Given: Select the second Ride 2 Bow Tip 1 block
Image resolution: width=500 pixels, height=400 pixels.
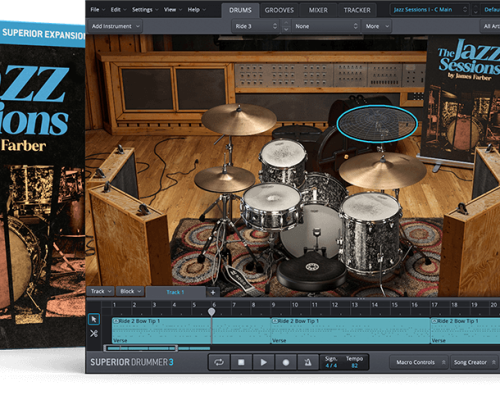Looking at the screenshot, I should click(350, 330).
